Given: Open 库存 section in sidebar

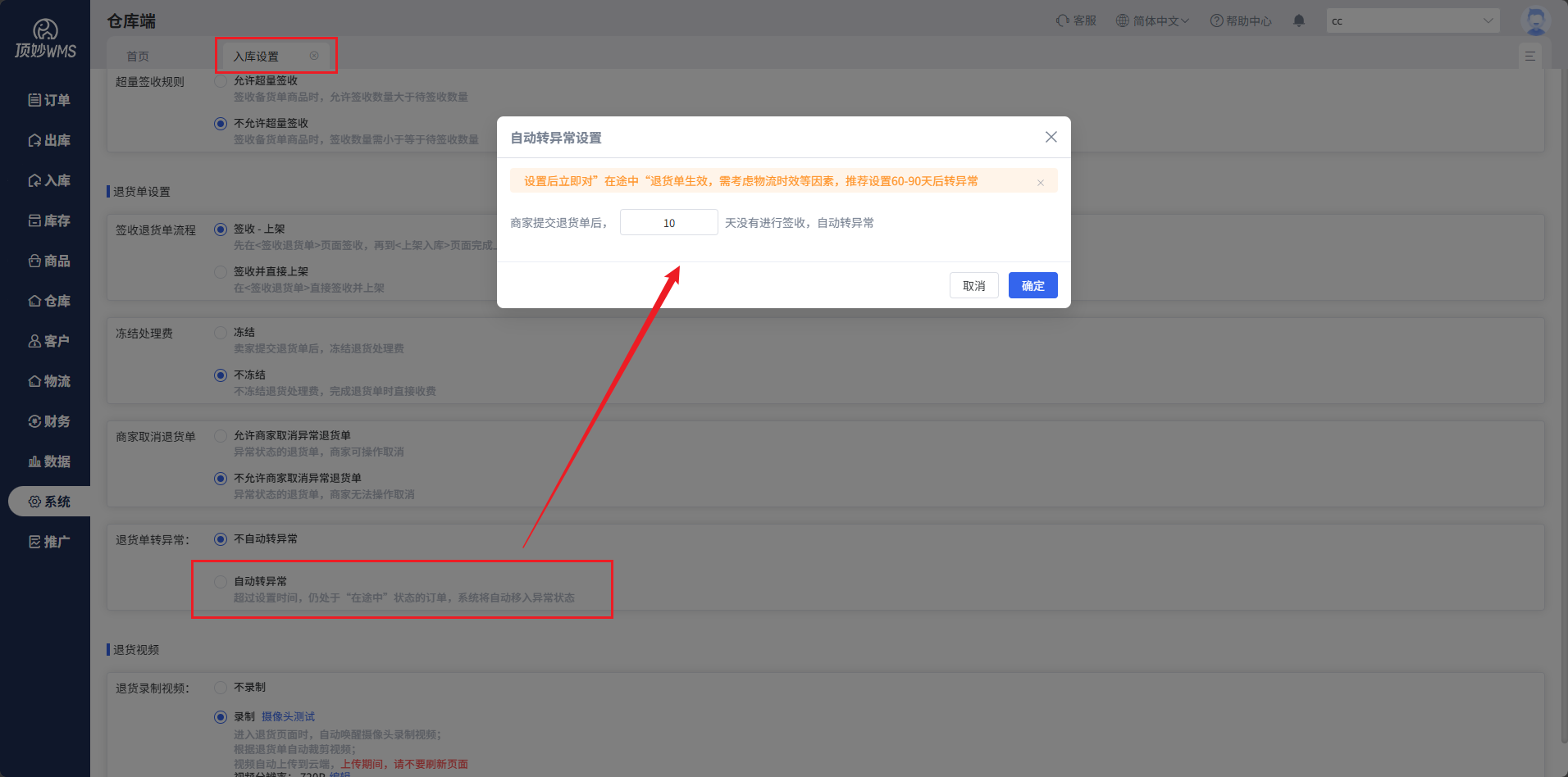Looking at the screenshot, I should (x=49, y=220).
